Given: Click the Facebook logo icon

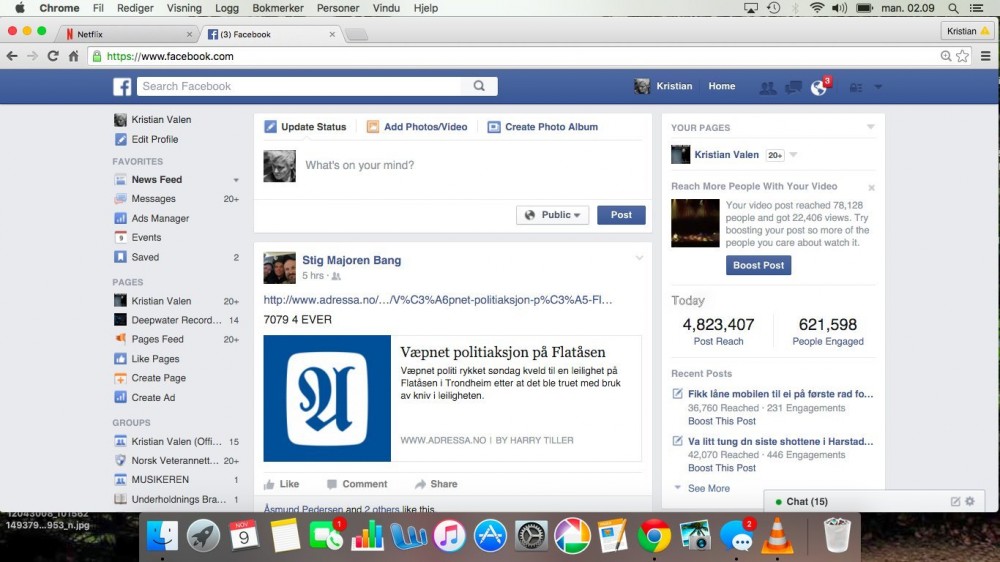Looking at the screenshot, I should tap(122, 86).
